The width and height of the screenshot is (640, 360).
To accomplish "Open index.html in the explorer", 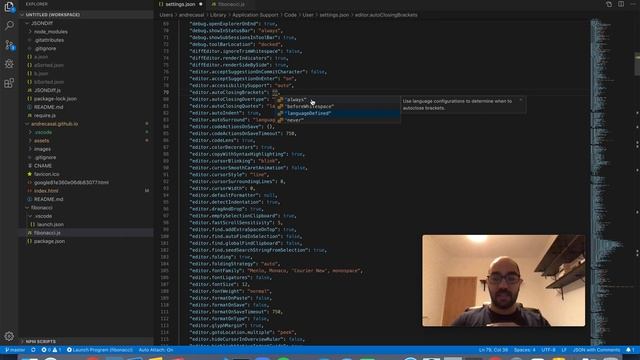I will coord(46,191).
